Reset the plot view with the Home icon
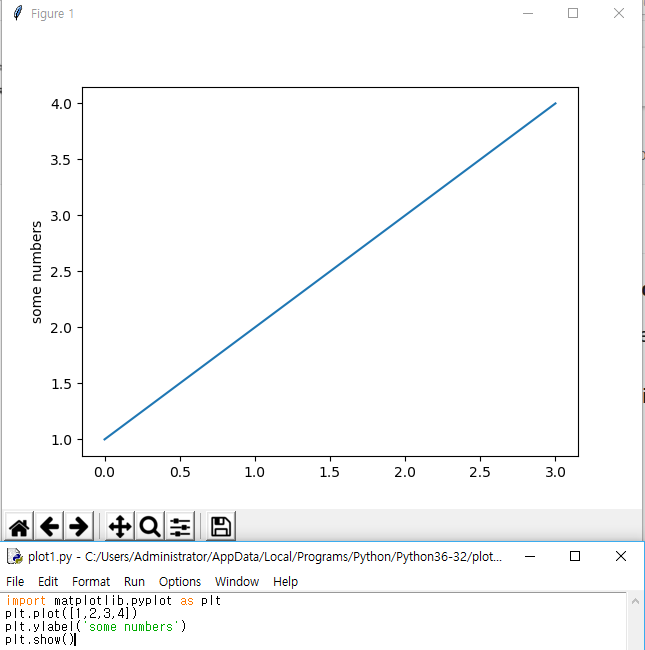Screen dimensions: 645x650 pyautogui.click(x=19, y=527)
